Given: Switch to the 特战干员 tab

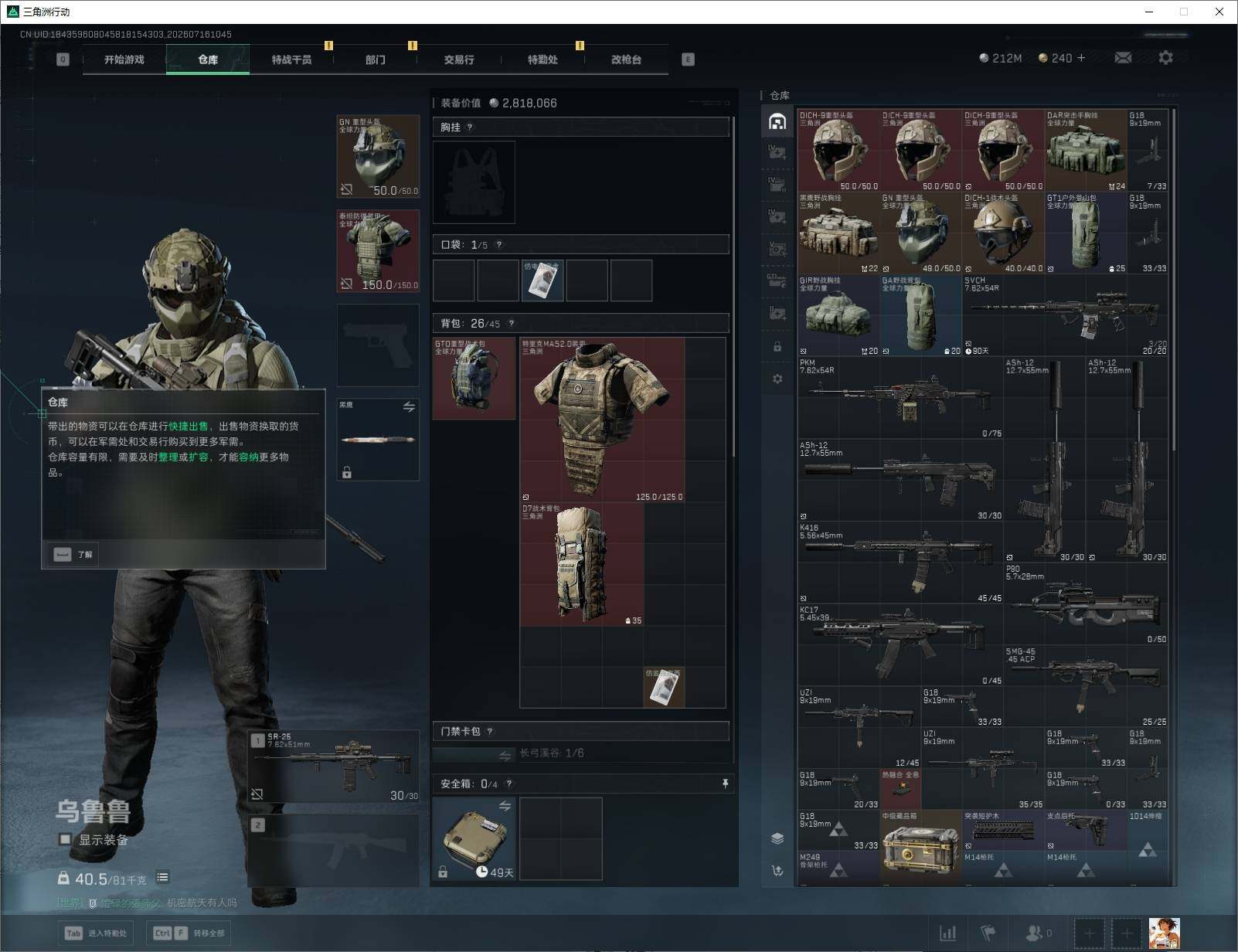Looking at the screenshot, I should pyautogui.click(x=291, y=59).
